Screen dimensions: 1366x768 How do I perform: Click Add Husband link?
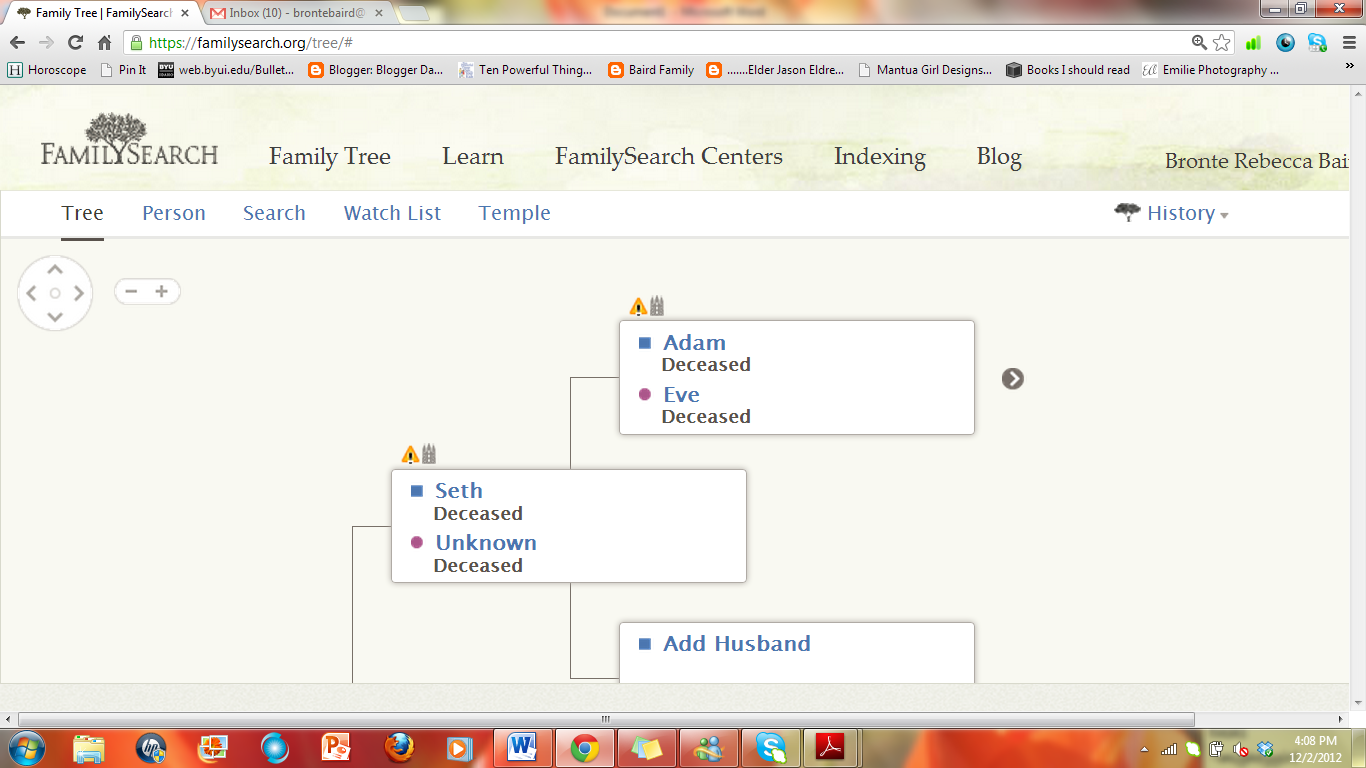click(x=737, y=643)
